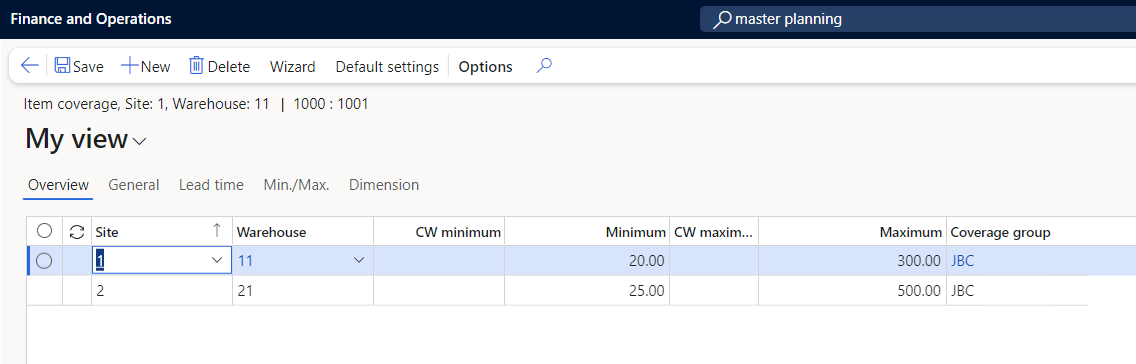1136x364 pixels.
Task: Open the Warehouse 11 dropdown arrow
Action: (358, 260)
